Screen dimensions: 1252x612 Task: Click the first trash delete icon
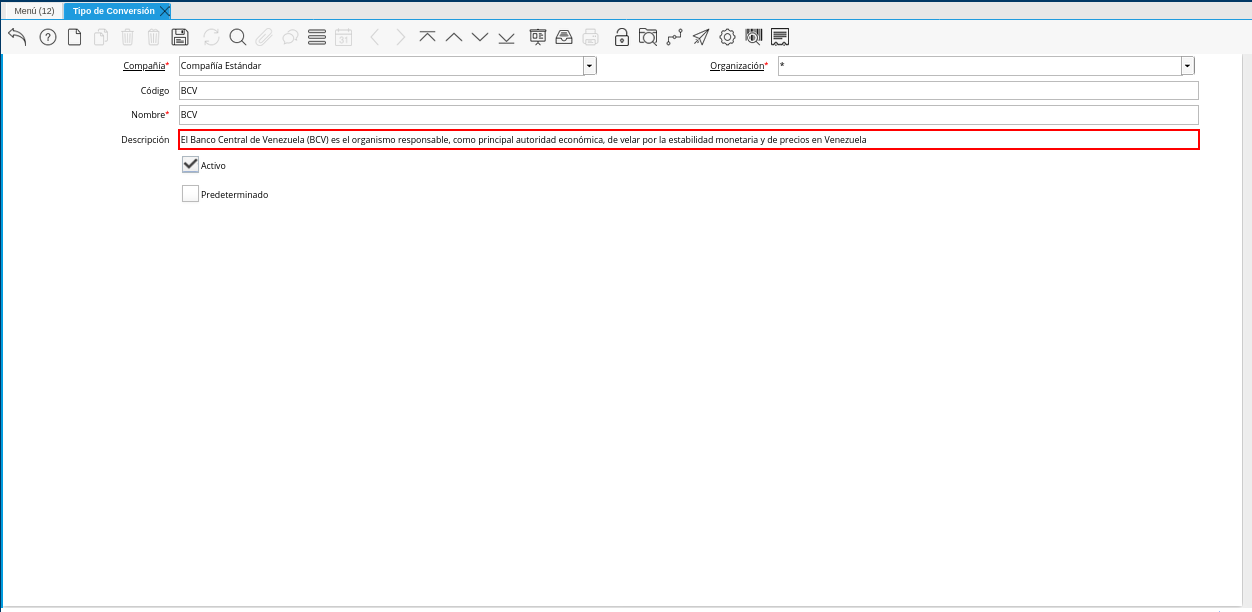pyautogui.click(x=127, y=37)
